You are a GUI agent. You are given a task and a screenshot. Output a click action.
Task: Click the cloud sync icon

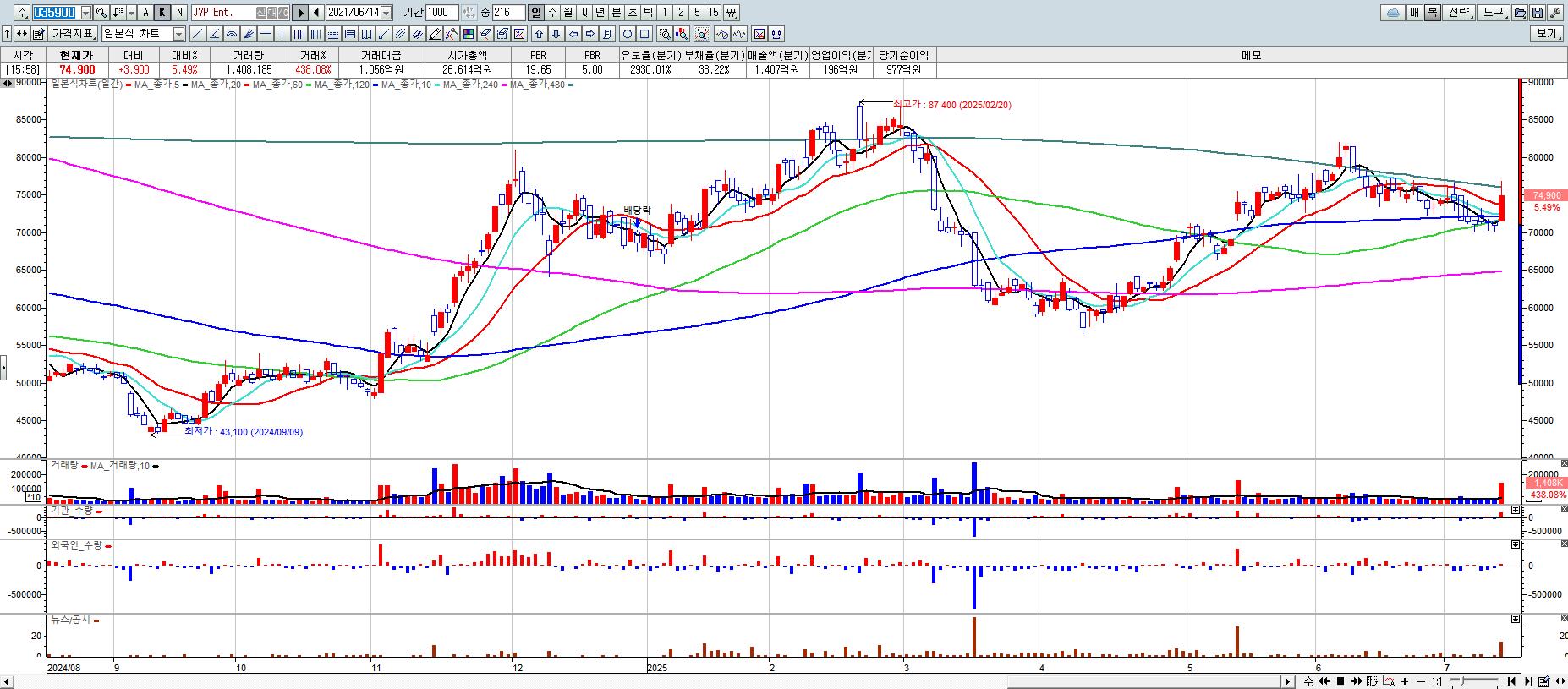1392,13
